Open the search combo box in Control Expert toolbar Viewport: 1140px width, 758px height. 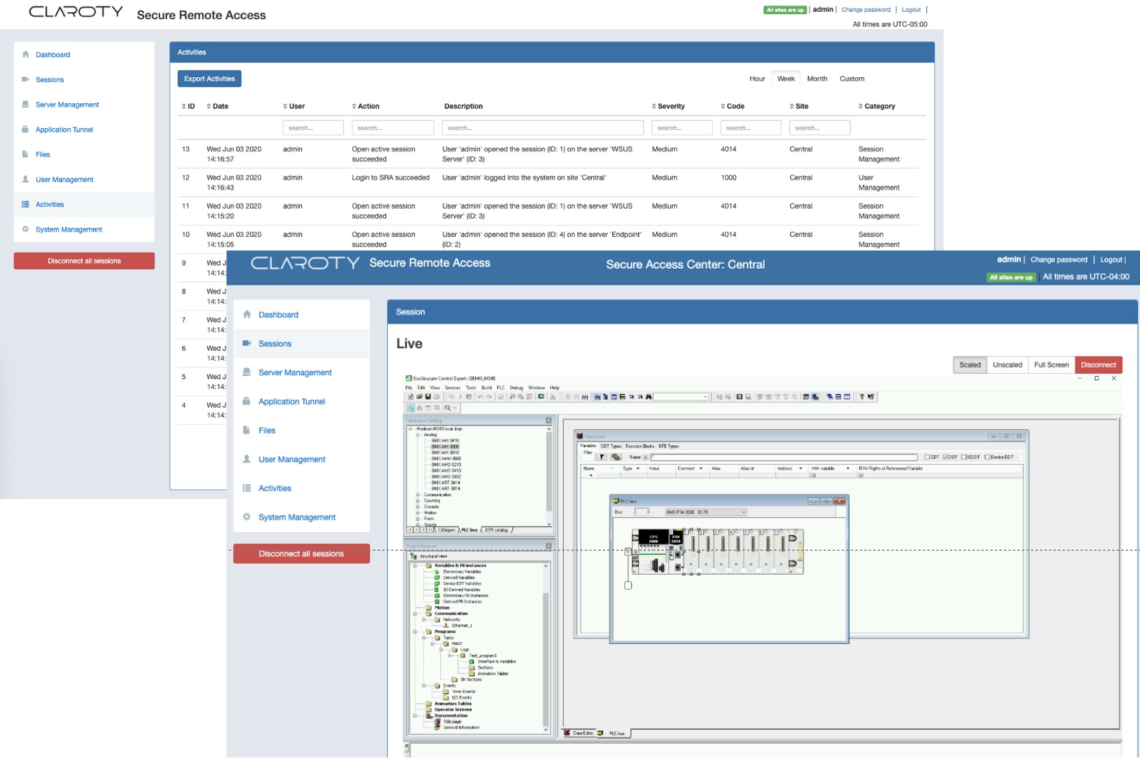click(x=682, y=397)
